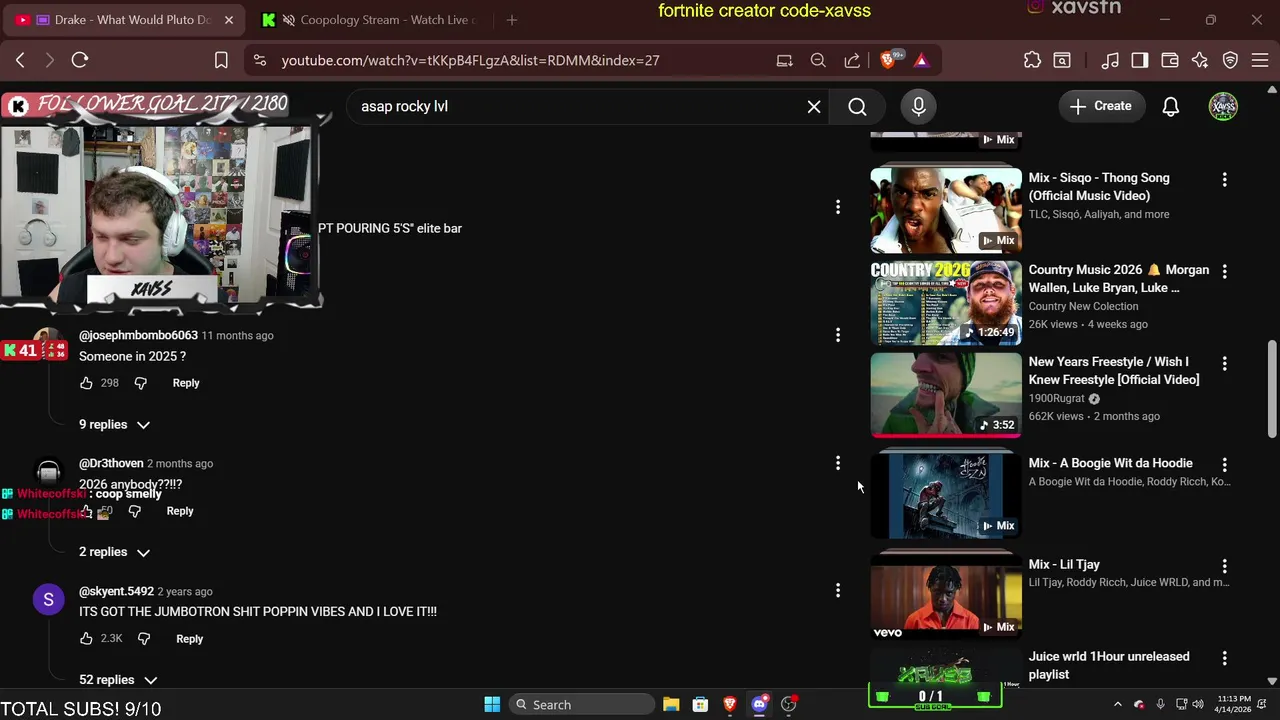Open more options for New Years Freestyle video

click(x=1224, y=363)
